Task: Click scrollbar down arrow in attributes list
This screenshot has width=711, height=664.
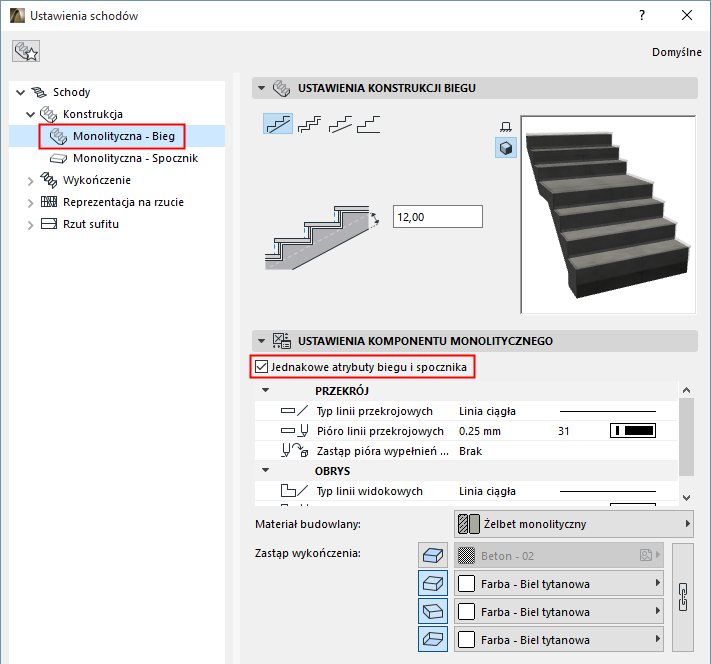Action: pos(687,498)
